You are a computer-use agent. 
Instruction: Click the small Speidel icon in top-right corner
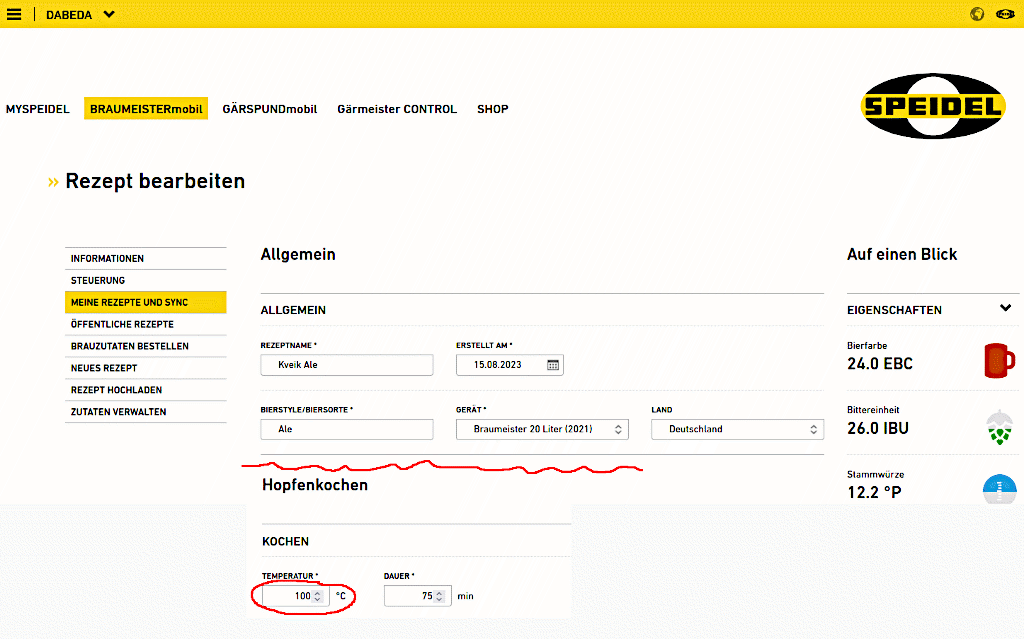tap(1005, 14)
